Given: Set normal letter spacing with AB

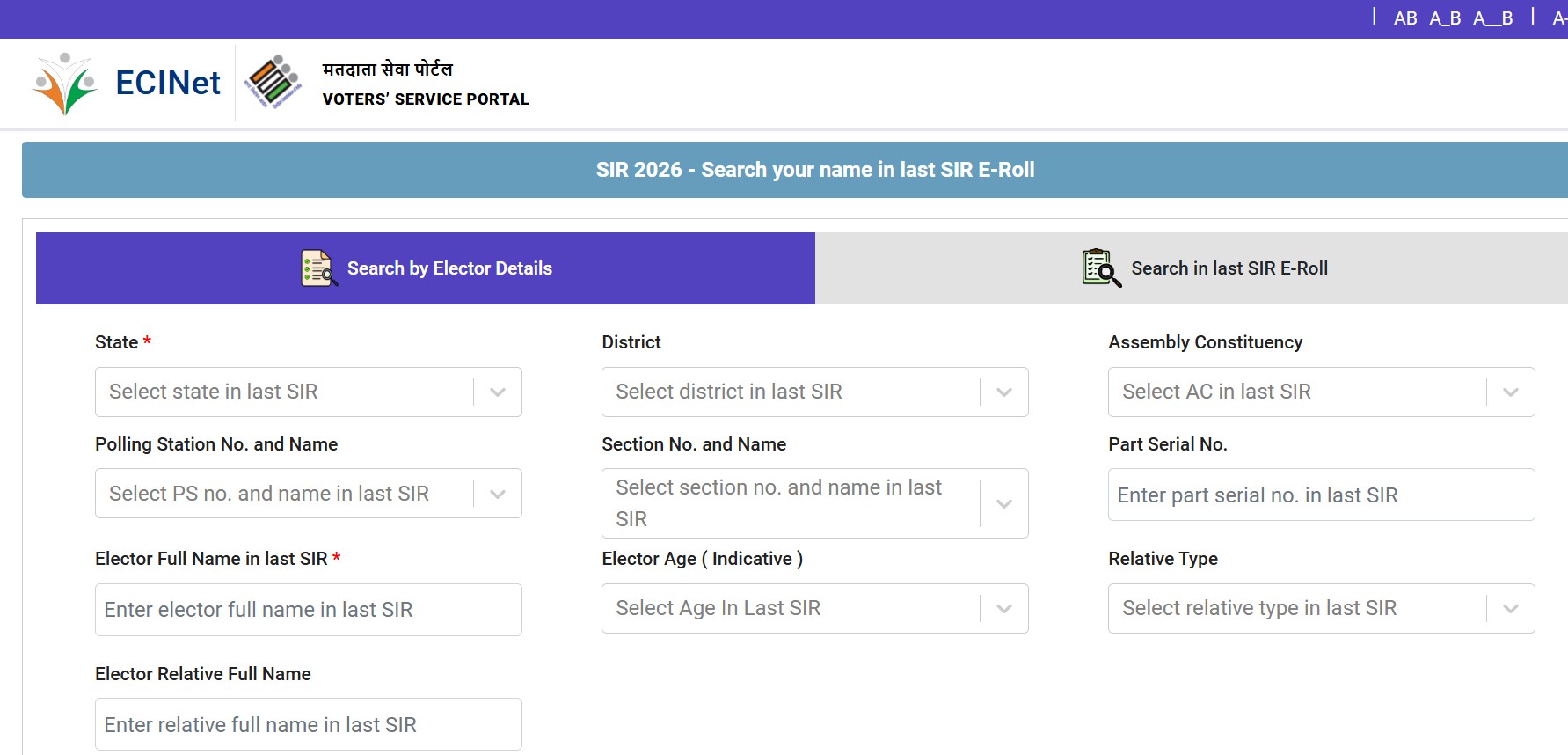Looking at the screenshot, I should click(x=1405, y=18).
